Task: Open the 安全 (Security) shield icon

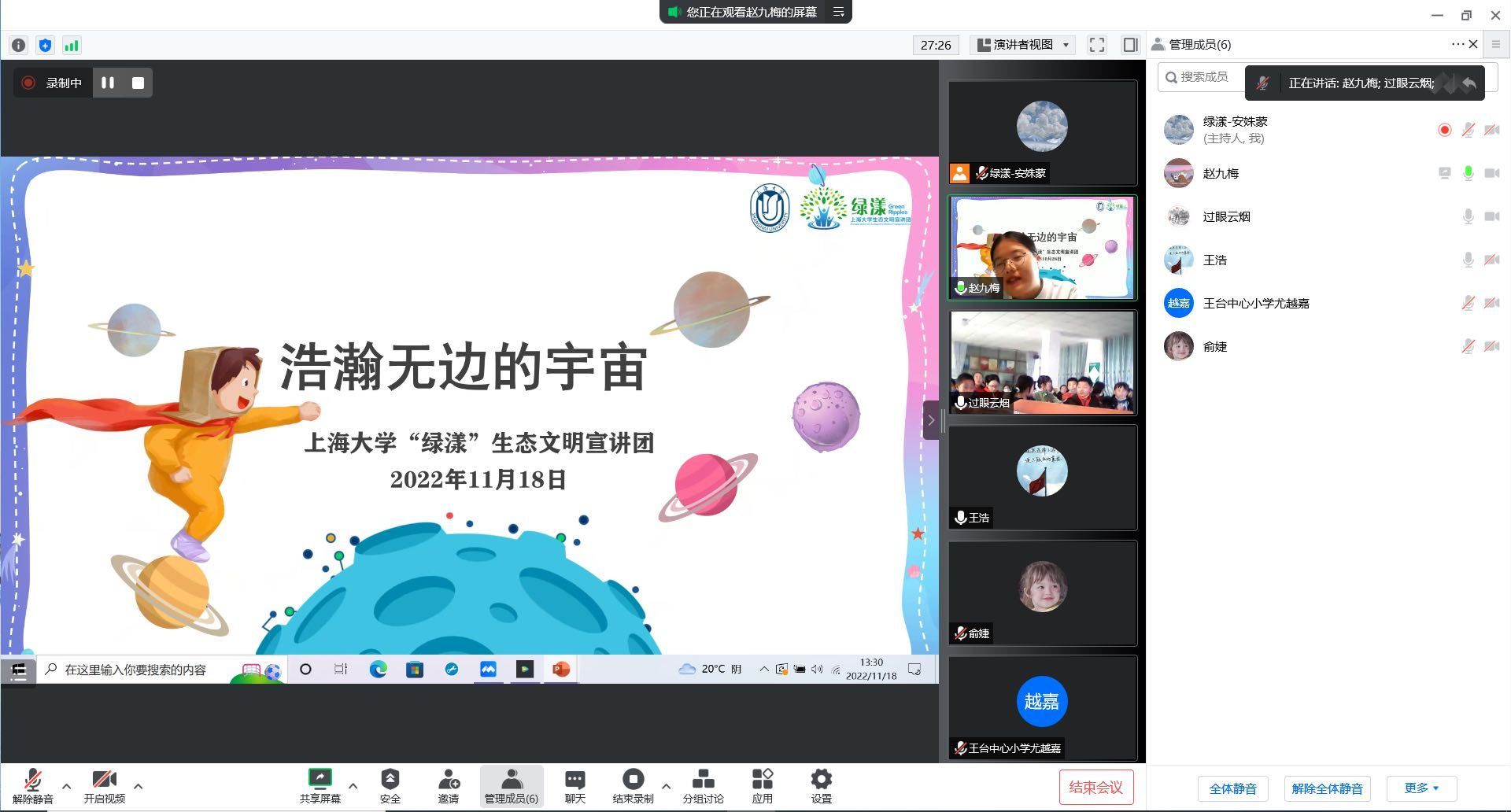Action: click(x=390, y=780)
